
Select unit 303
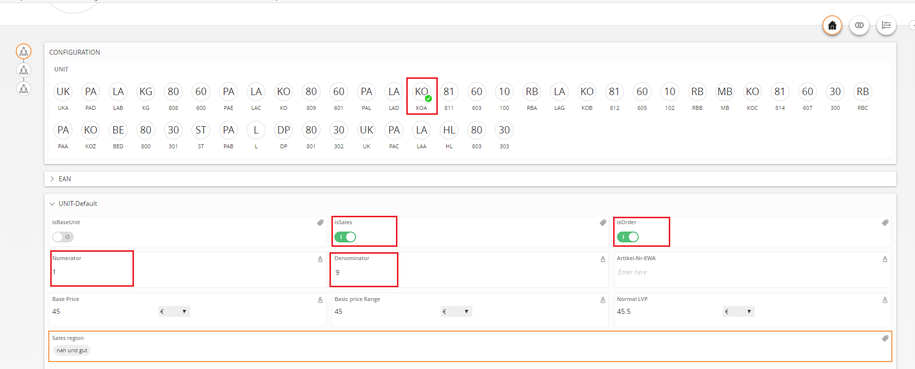click(x=504, y=130)
